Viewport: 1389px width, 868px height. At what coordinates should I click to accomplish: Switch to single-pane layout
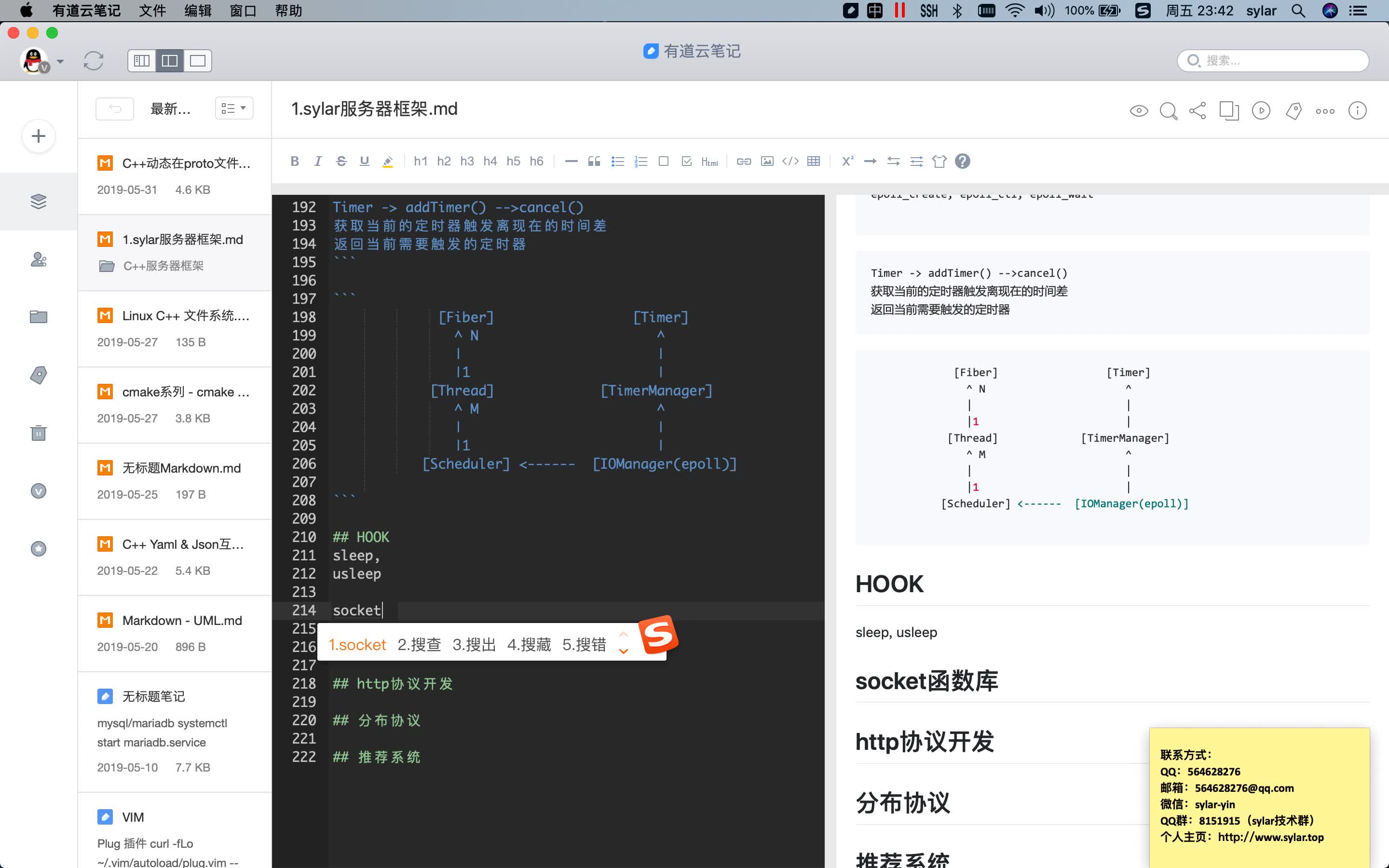coord(197,61)
